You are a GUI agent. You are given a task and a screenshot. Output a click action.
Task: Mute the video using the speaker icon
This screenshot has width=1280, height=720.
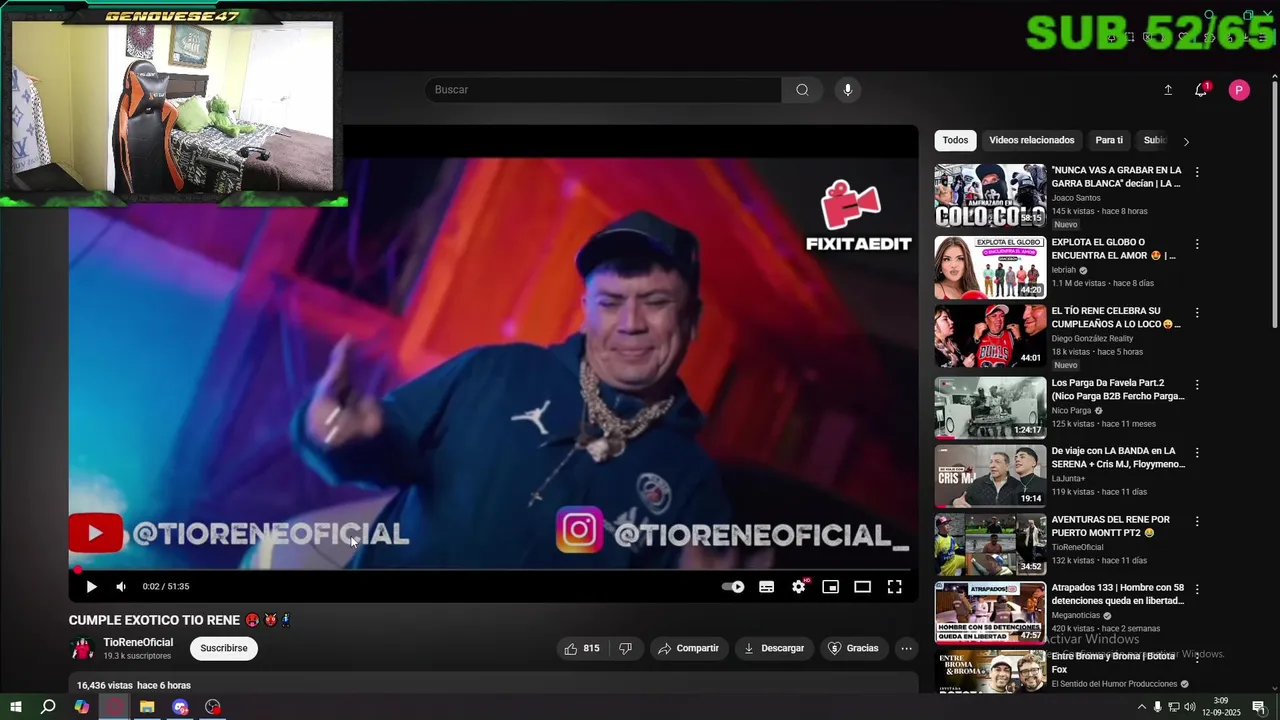tap(121, 587)
